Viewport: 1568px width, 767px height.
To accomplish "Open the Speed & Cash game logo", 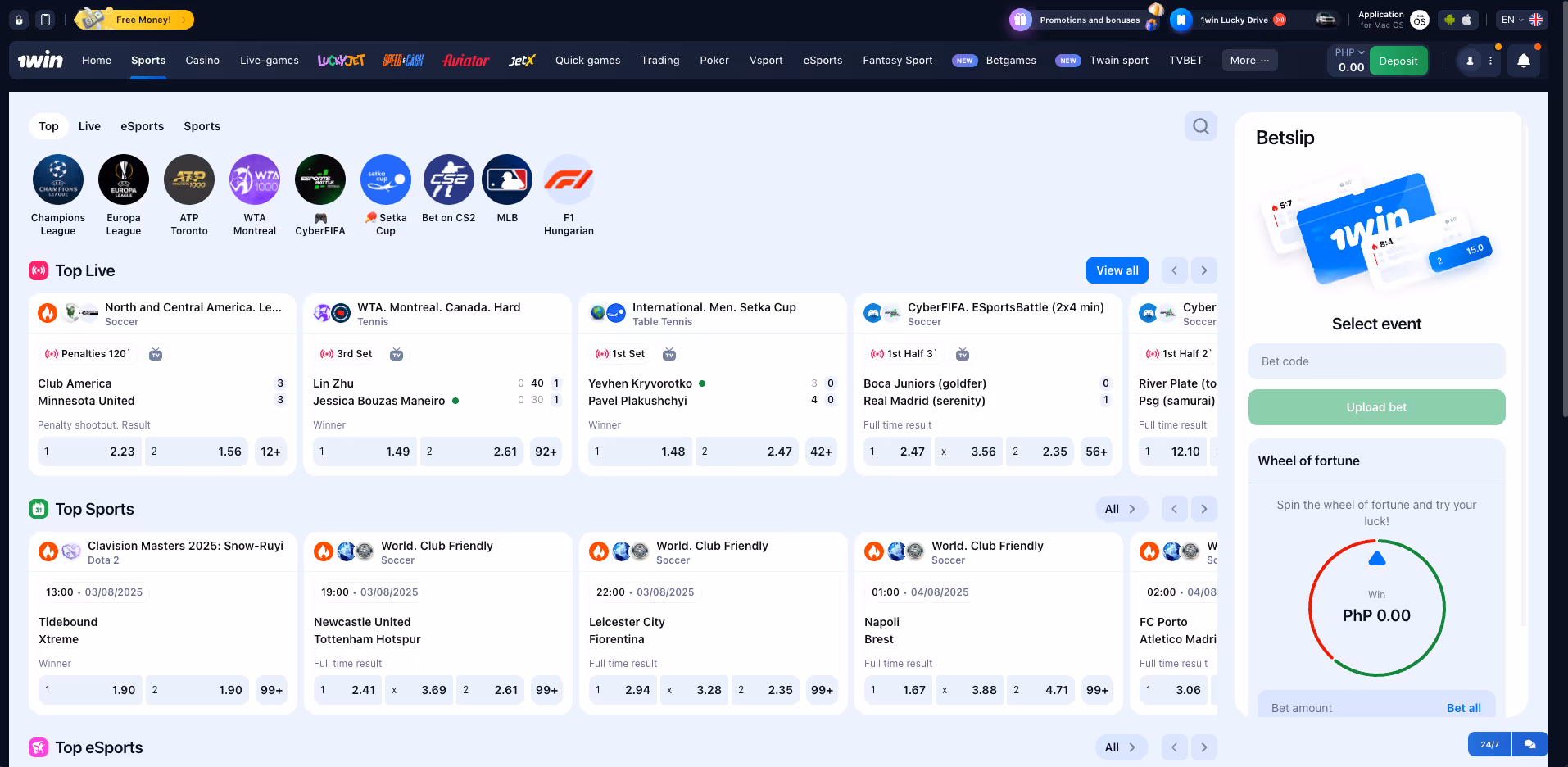I will (403, 61).
